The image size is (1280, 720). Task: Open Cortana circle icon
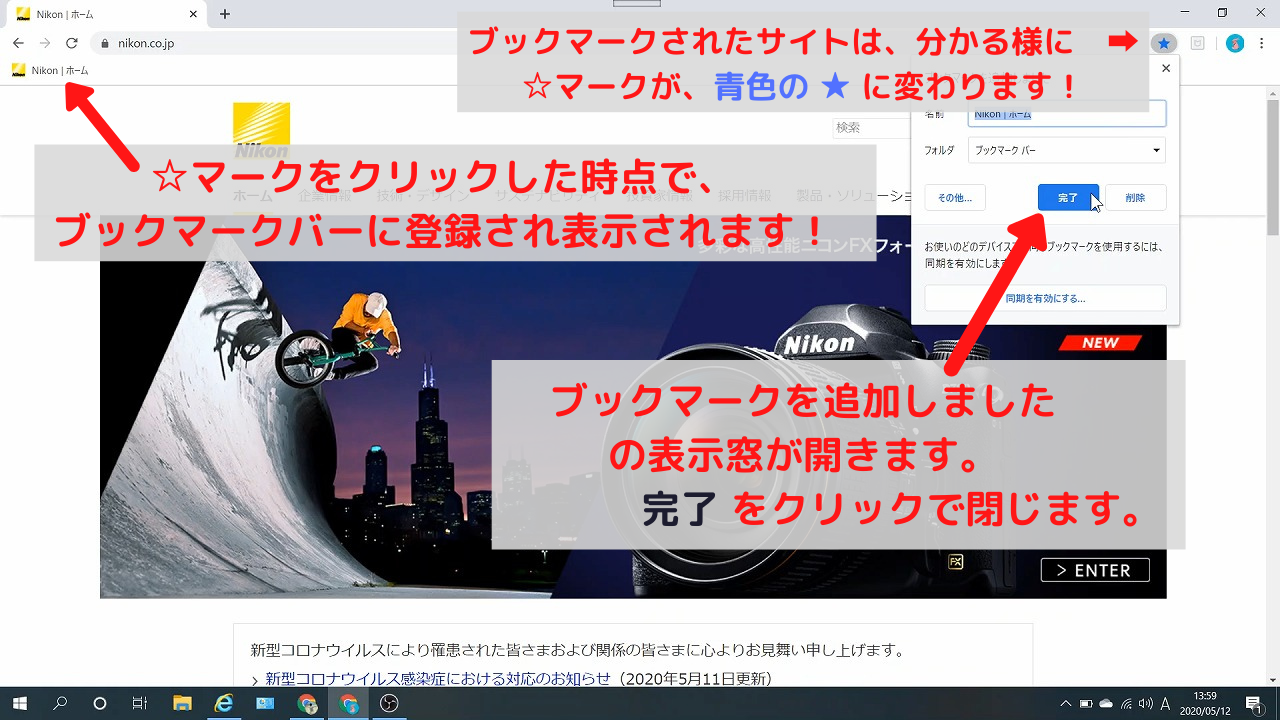(x=100, y=703)
